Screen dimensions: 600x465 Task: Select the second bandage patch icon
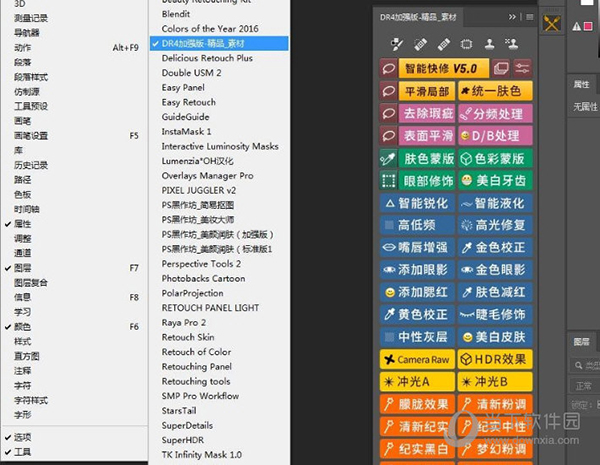pyautogui.click(x=443, y=44)
